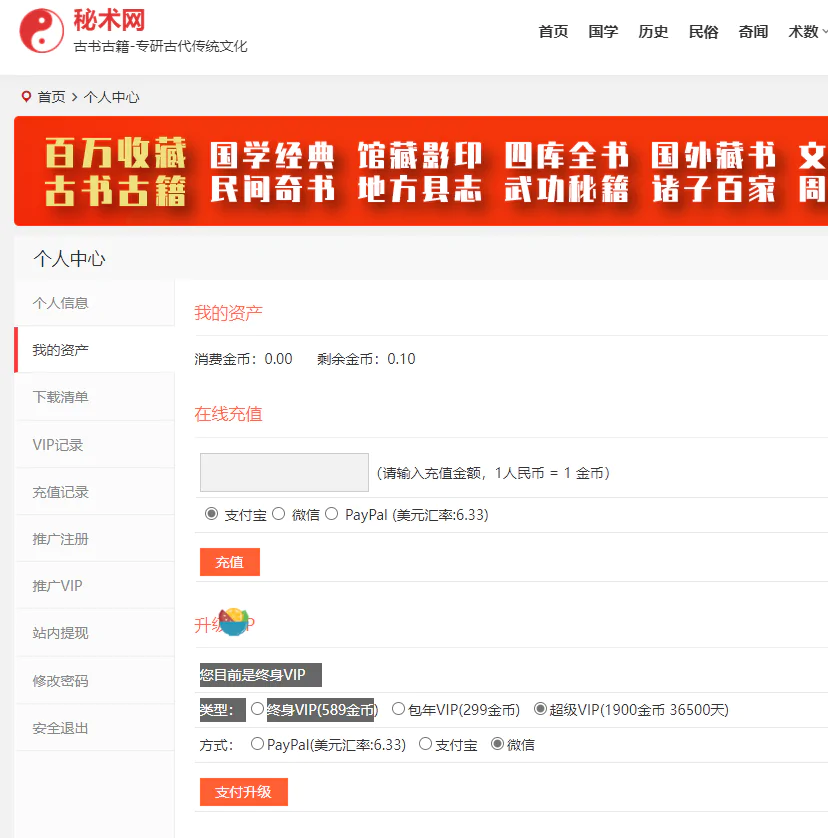Expand the 术数 navigation dropdown

coord(808,32)
